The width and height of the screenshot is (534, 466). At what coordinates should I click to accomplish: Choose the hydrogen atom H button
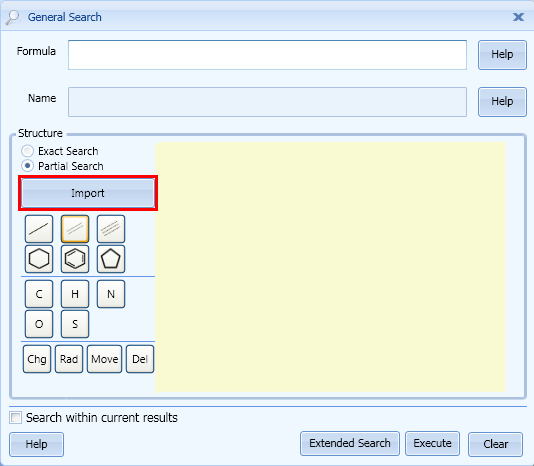coord(75,294)
